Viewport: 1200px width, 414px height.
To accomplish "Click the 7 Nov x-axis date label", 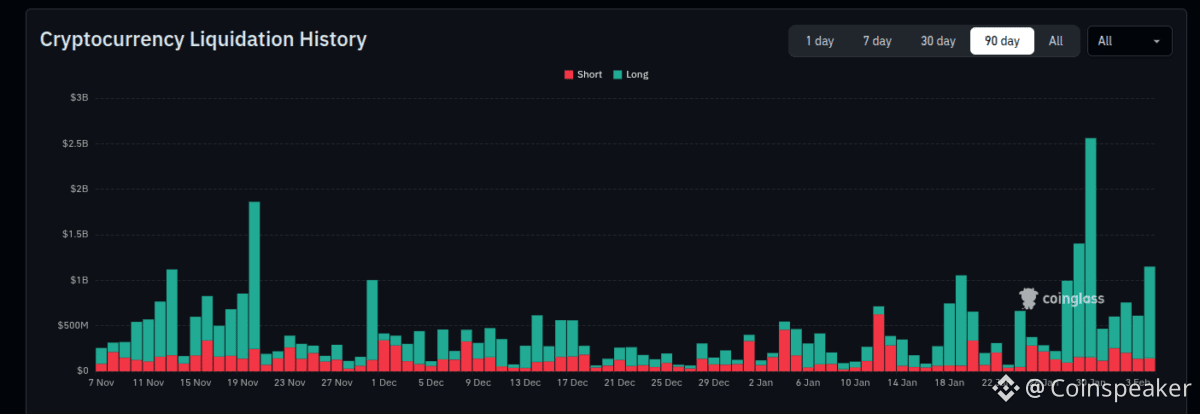I will [x=101, y=382].
